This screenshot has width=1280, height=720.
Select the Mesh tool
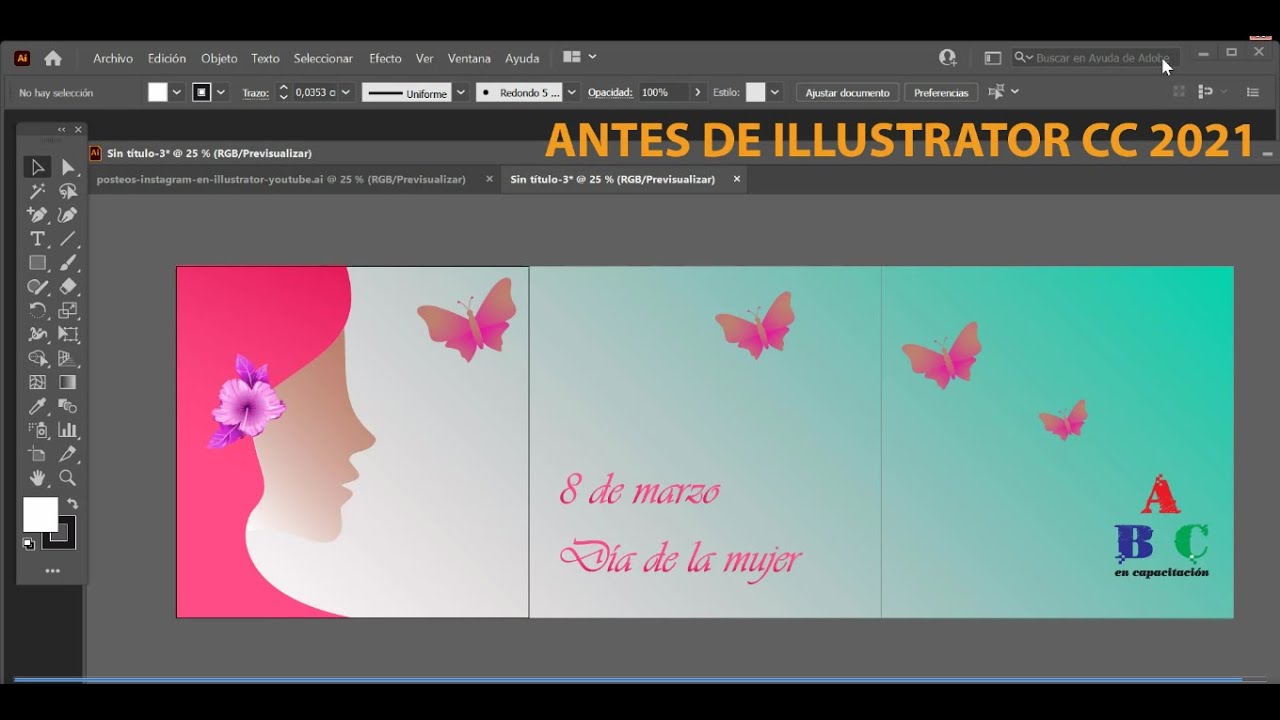click(37, 382)
